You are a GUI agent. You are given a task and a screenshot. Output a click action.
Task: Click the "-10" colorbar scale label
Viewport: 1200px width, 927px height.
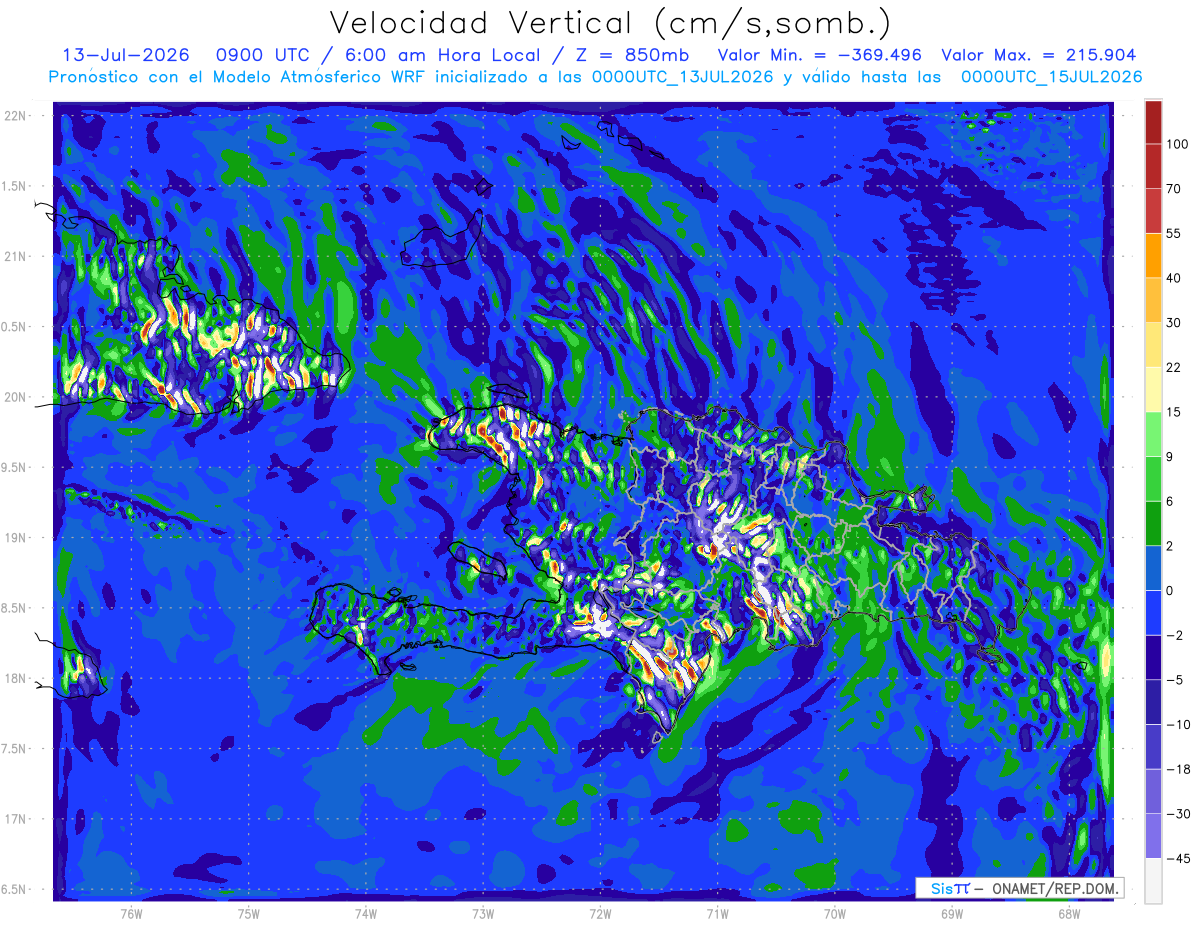click(1177, 725)
